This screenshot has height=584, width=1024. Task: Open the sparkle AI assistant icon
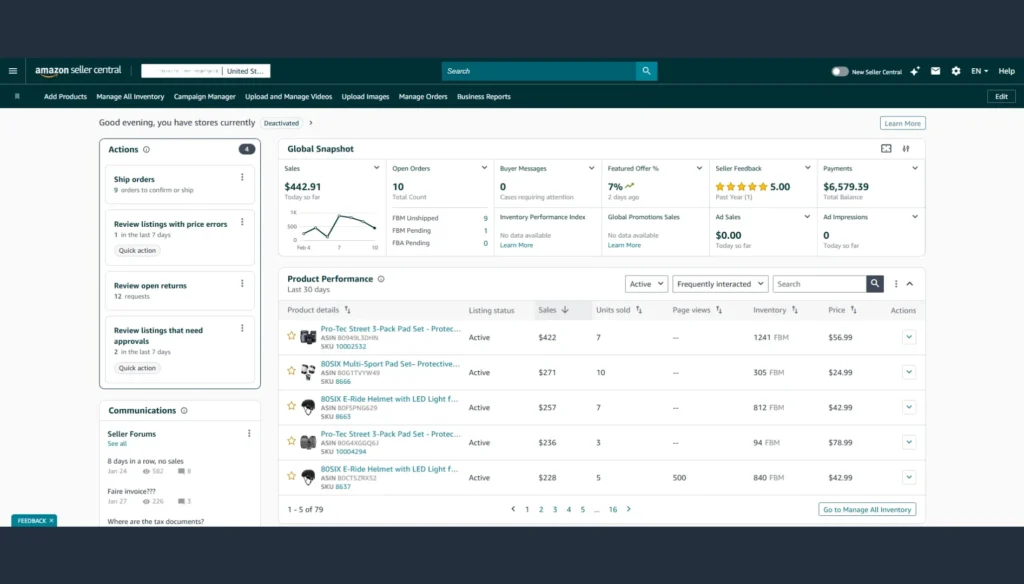click(915, 71)
